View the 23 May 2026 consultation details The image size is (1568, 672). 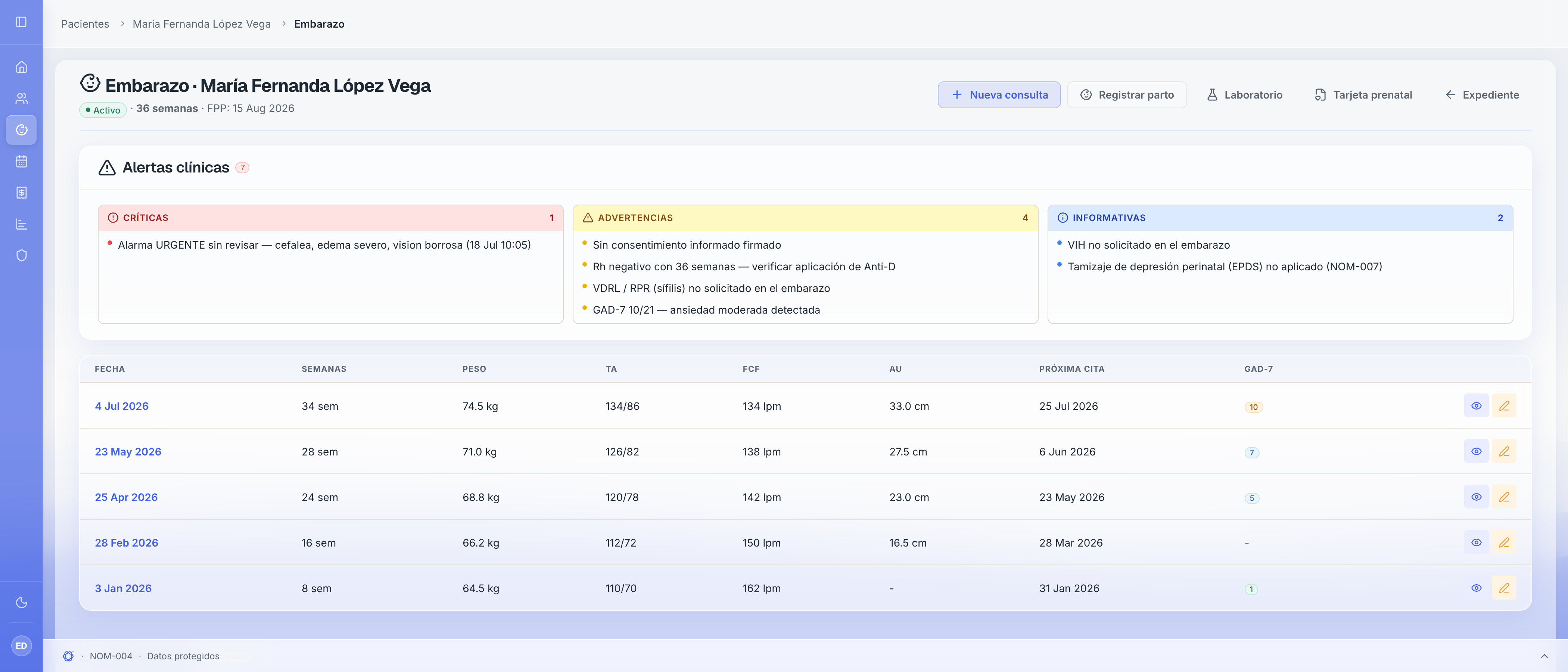(1476, 452)
